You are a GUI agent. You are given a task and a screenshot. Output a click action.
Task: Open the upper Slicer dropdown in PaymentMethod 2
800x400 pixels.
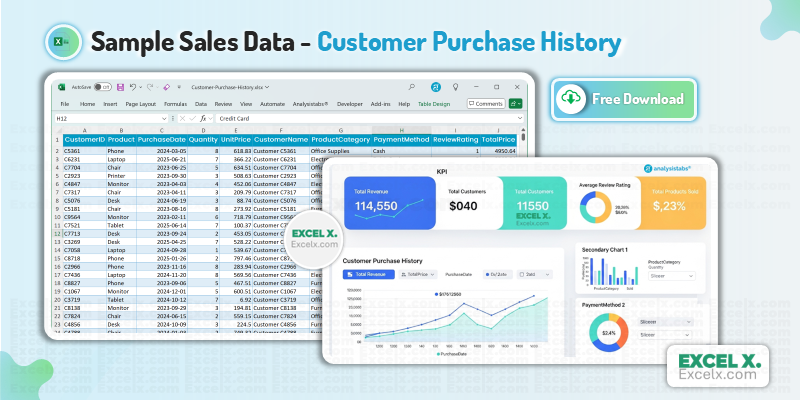coord(665,322)
